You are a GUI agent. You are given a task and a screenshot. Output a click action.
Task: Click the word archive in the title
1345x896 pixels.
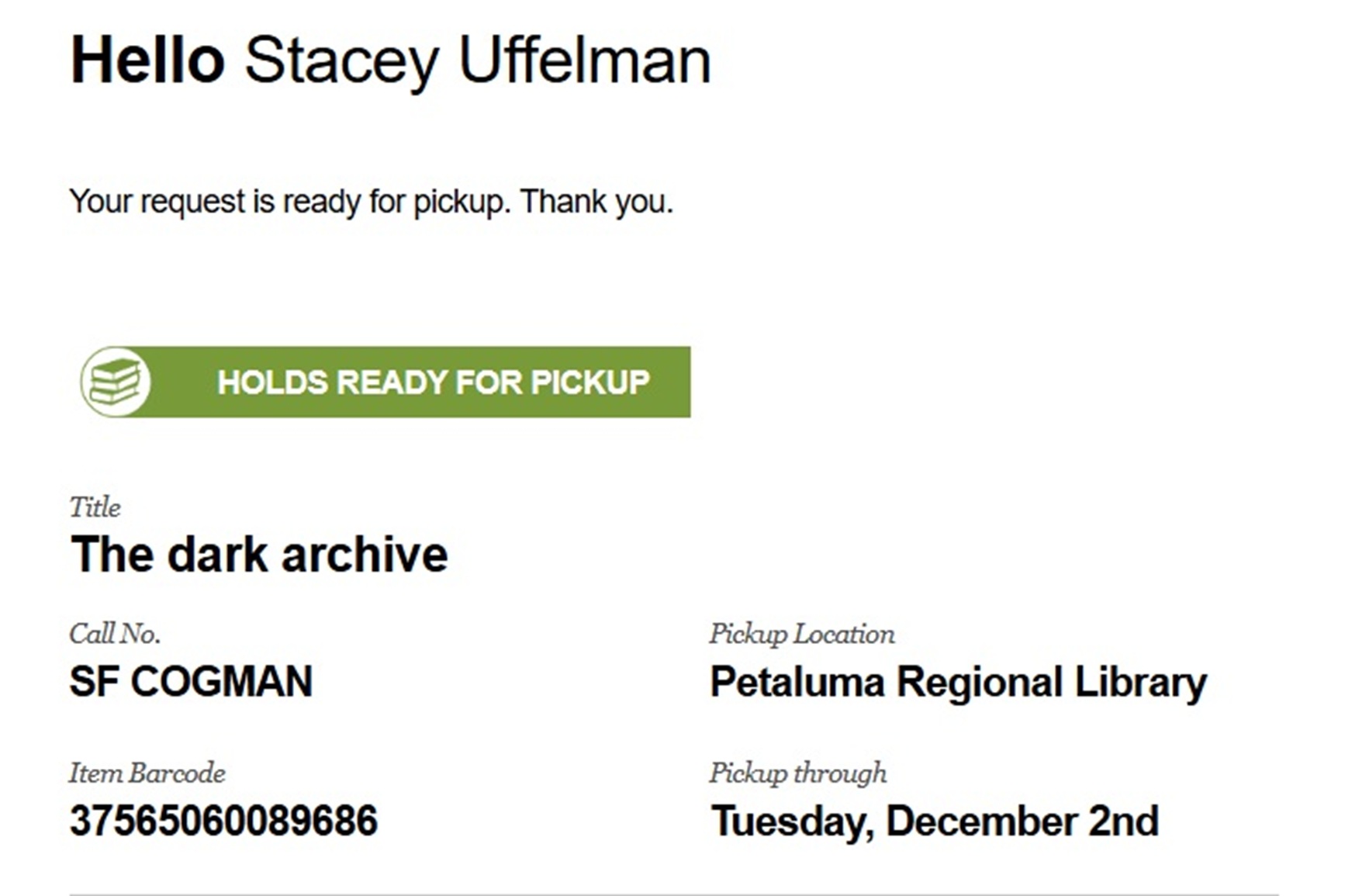point(364,555)
